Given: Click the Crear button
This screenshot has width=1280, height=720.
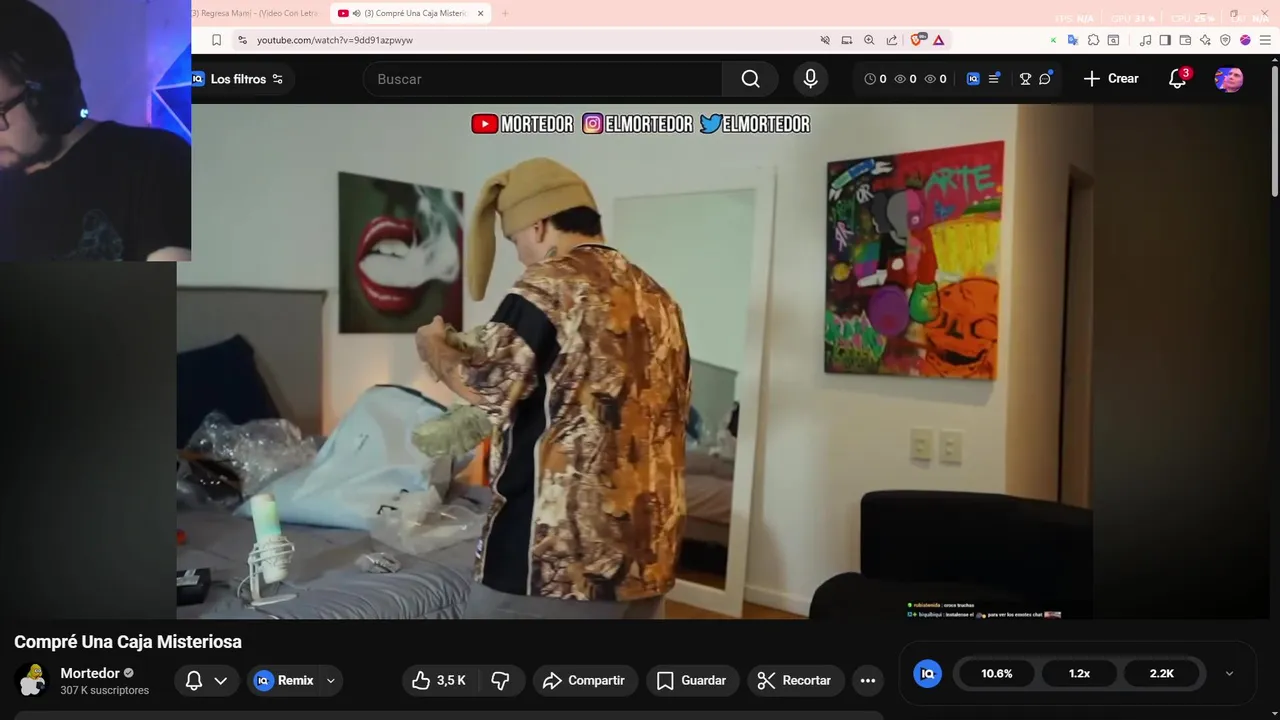Looking at the screenshot, I should [1111, 79].
